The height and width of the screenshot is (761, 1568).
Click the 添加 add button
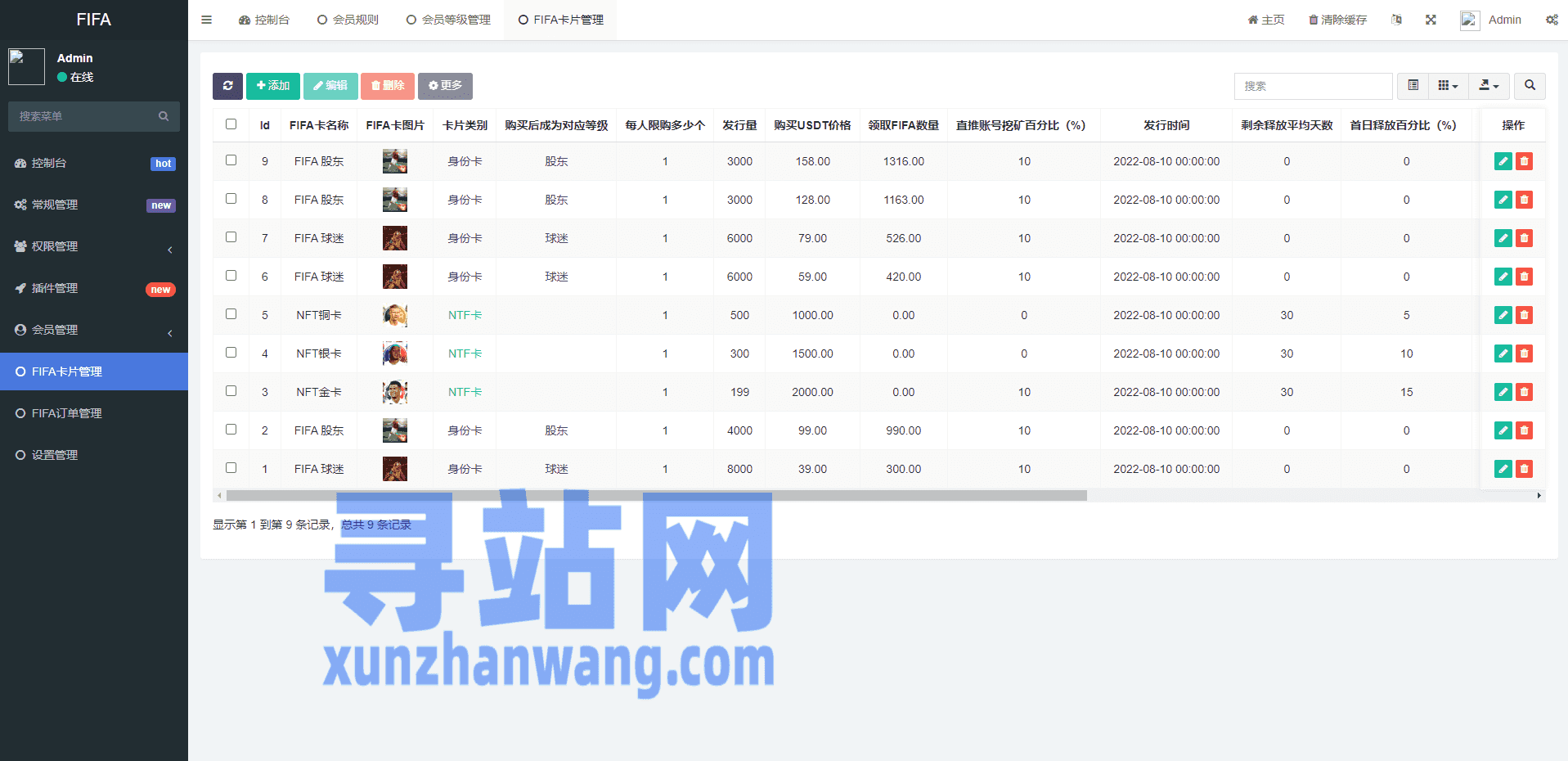(x=273, y=86)
